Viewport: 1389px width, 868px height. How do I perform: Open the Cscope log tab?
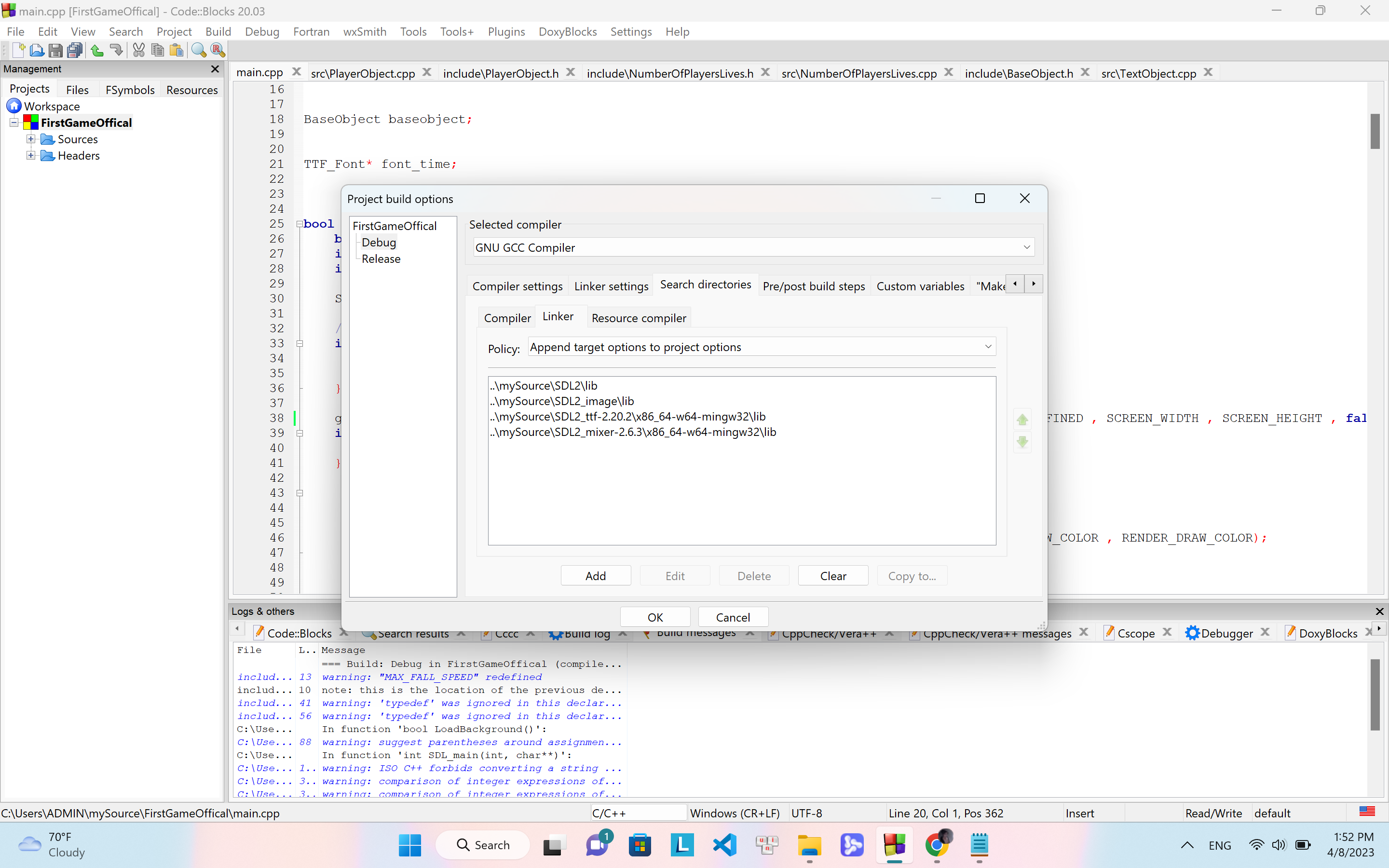[x=1136, y=633]
